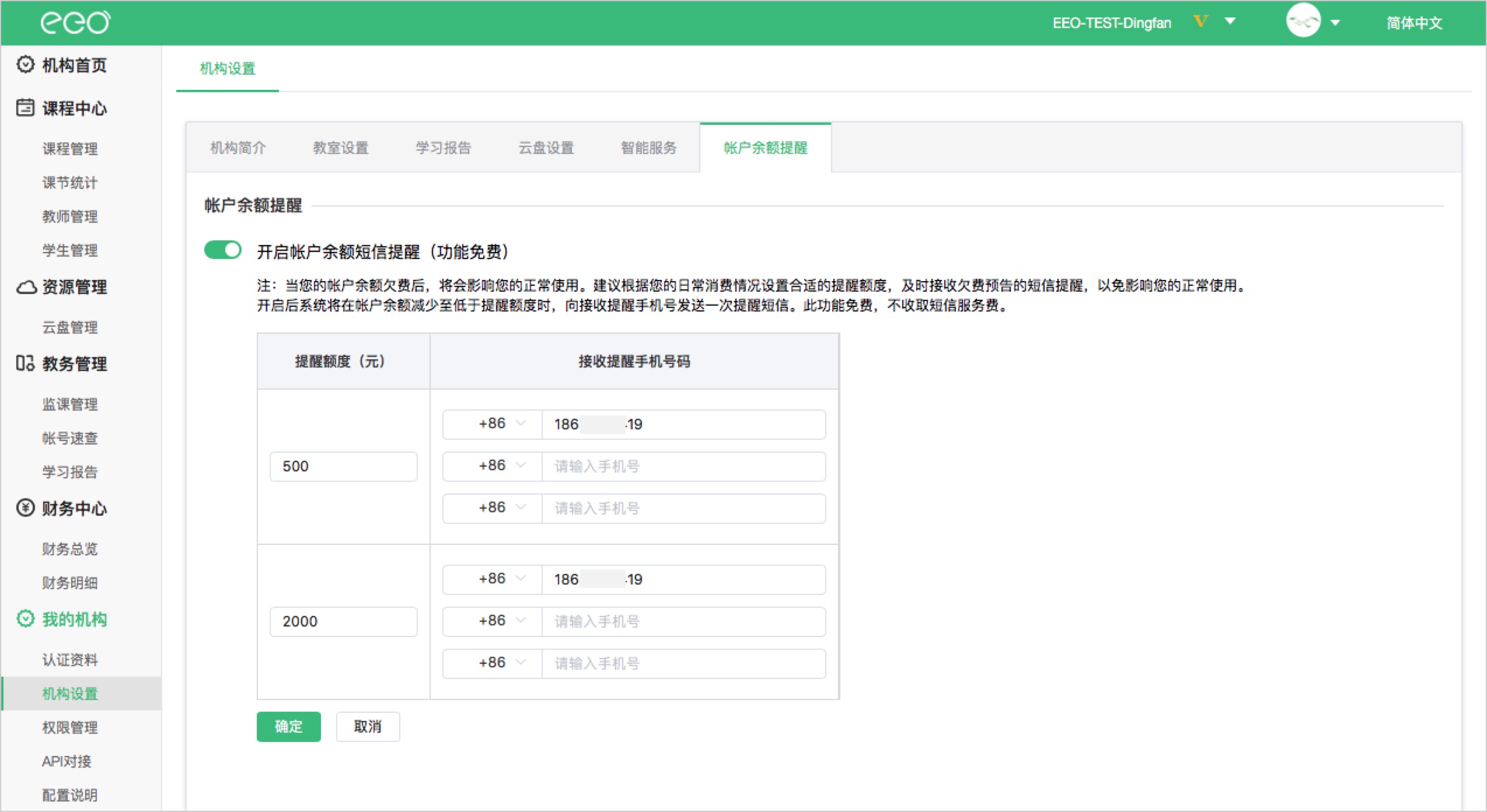Go to 教师管理 in sidebar
This screenshot has width=1487, height=812.
click(x=70, y=216)
